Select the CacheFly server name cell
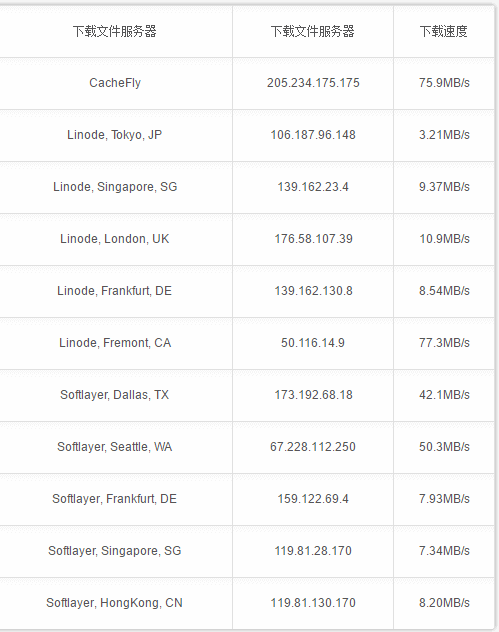The width and height of the screenshot is (499, 632). 115,83
